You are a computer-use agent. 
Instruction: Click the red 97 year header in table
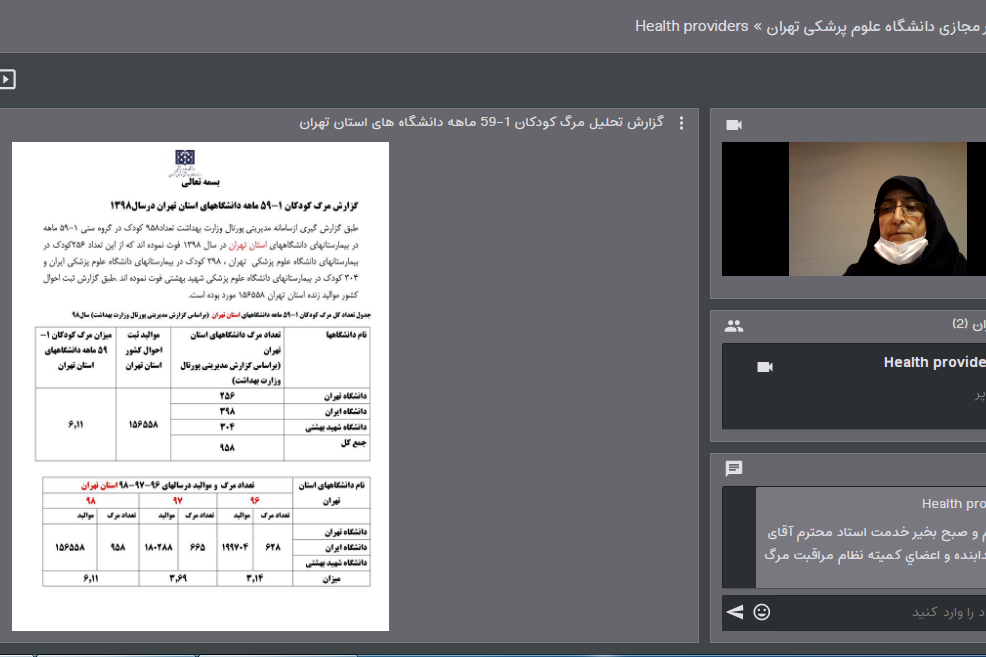pyautogui.click(x=178, y=499)
